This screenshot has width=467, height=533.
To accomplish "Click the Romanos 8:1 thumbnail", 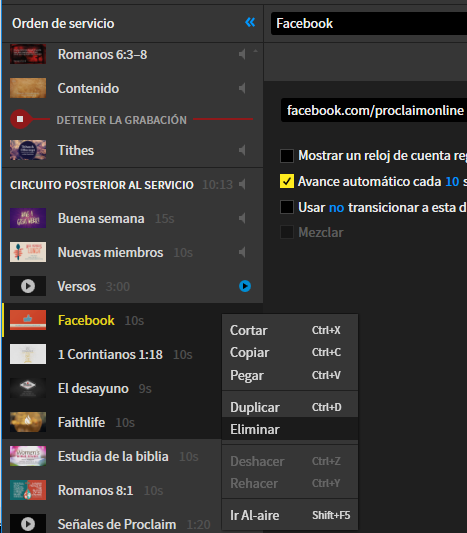I will tap(28, 490).
